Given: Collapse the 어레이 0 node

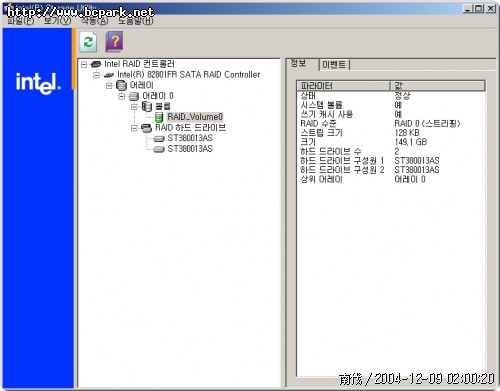Looking at the screenshot, I should (122, 96).
